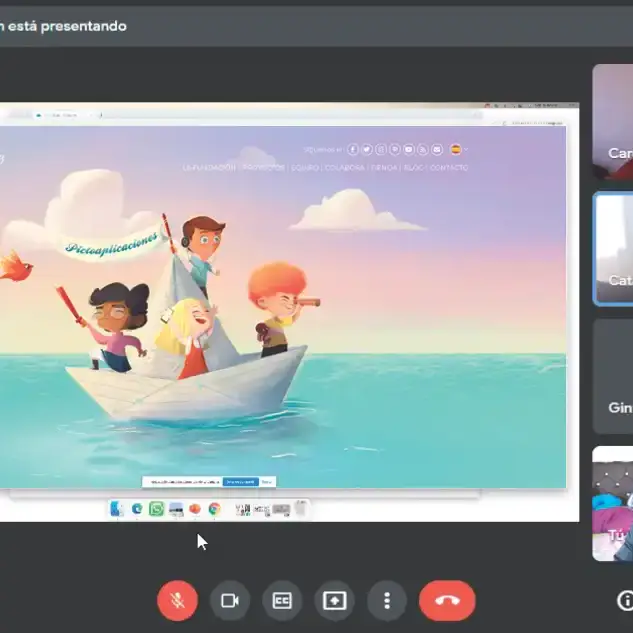633x633 pixels.
Task: Click the Twitter icon on the presented website
Action: click(367, 149)
